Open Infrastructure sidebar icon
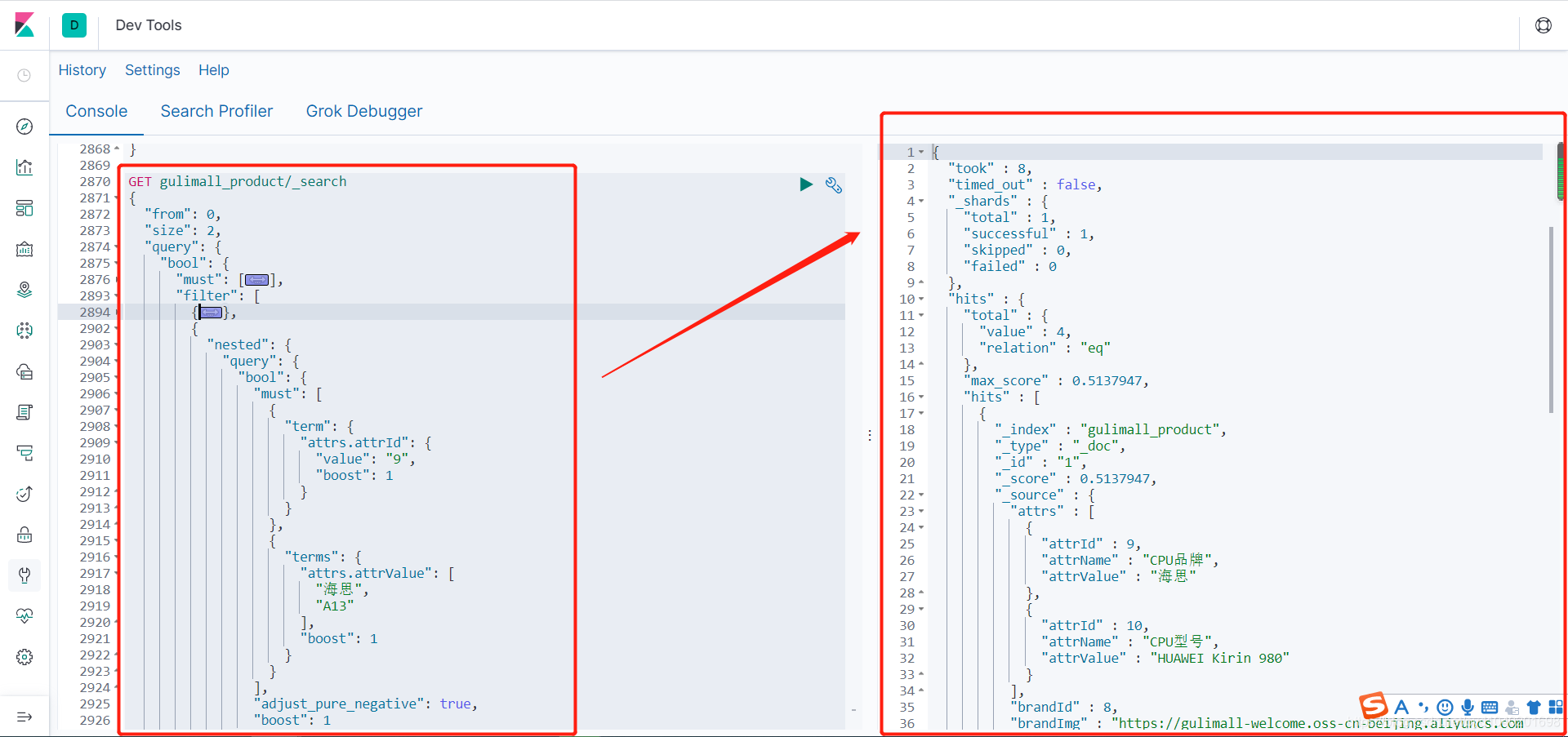 (24, 371)
